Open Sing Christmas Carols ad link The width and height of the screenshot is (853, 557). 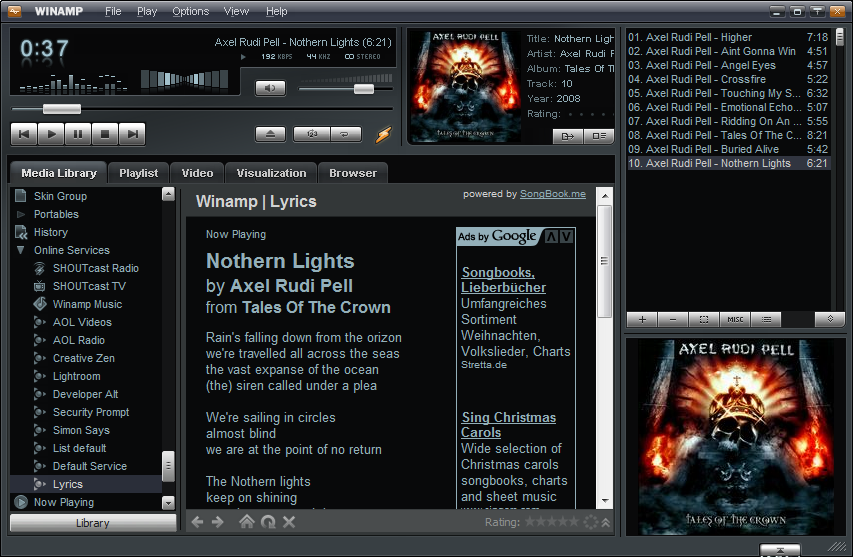[x=508, y=425]
